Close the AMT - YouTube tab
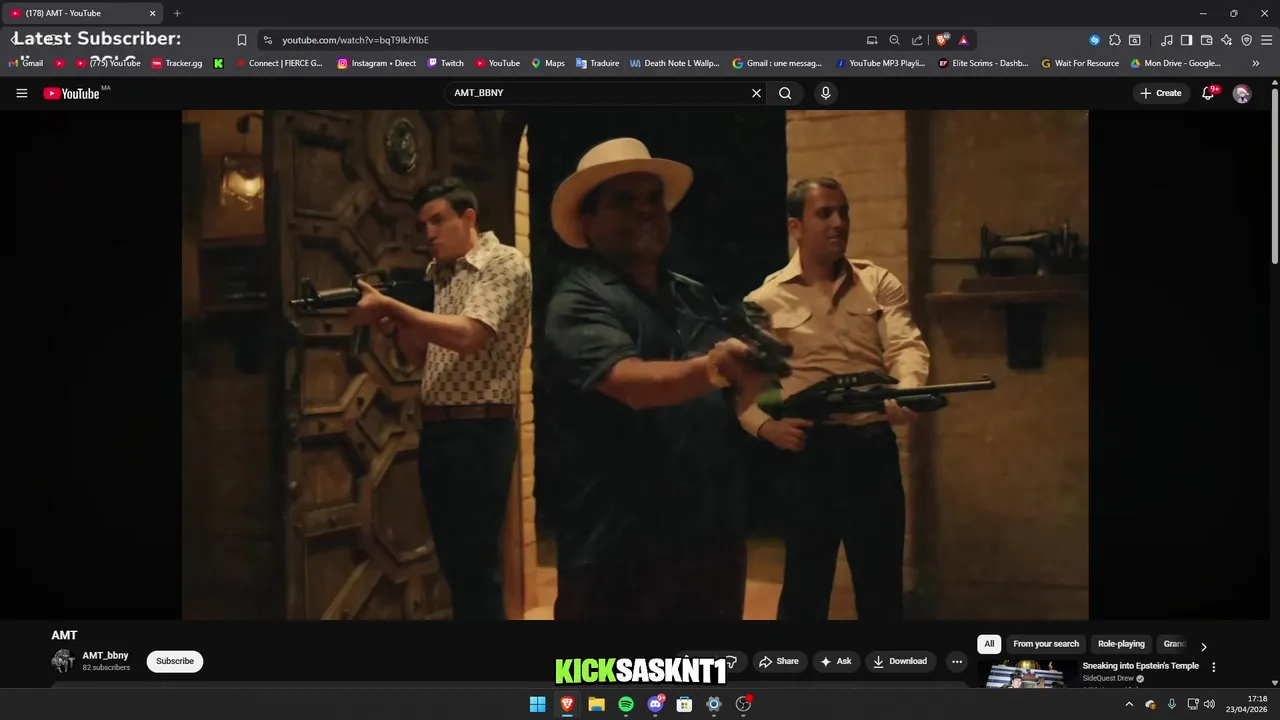The width and height of the screenshot is (1280, 720). tap(153, 13)
